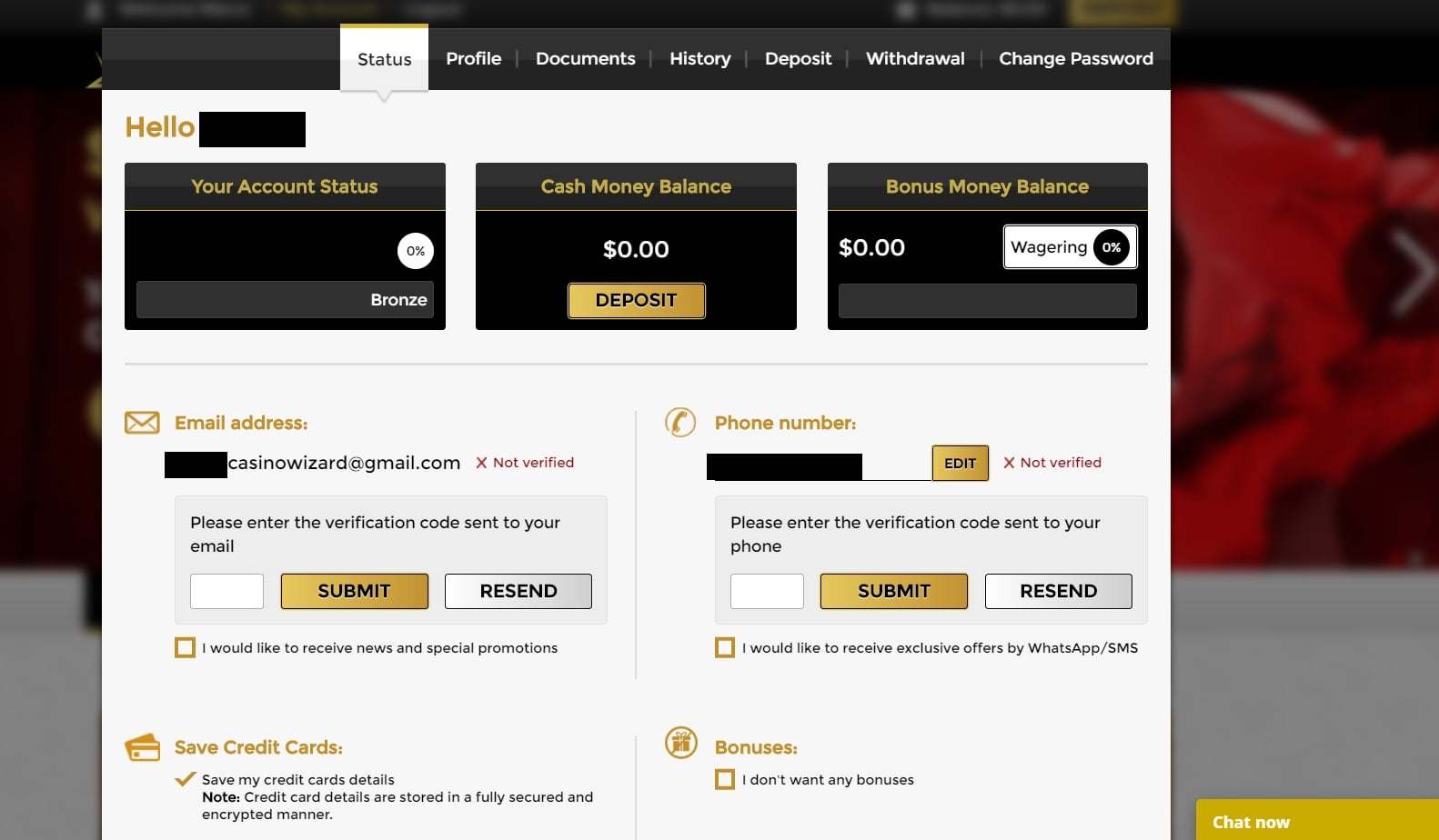Click the account status 0% badge
The image size is (1439, 840).
[416, 251]
